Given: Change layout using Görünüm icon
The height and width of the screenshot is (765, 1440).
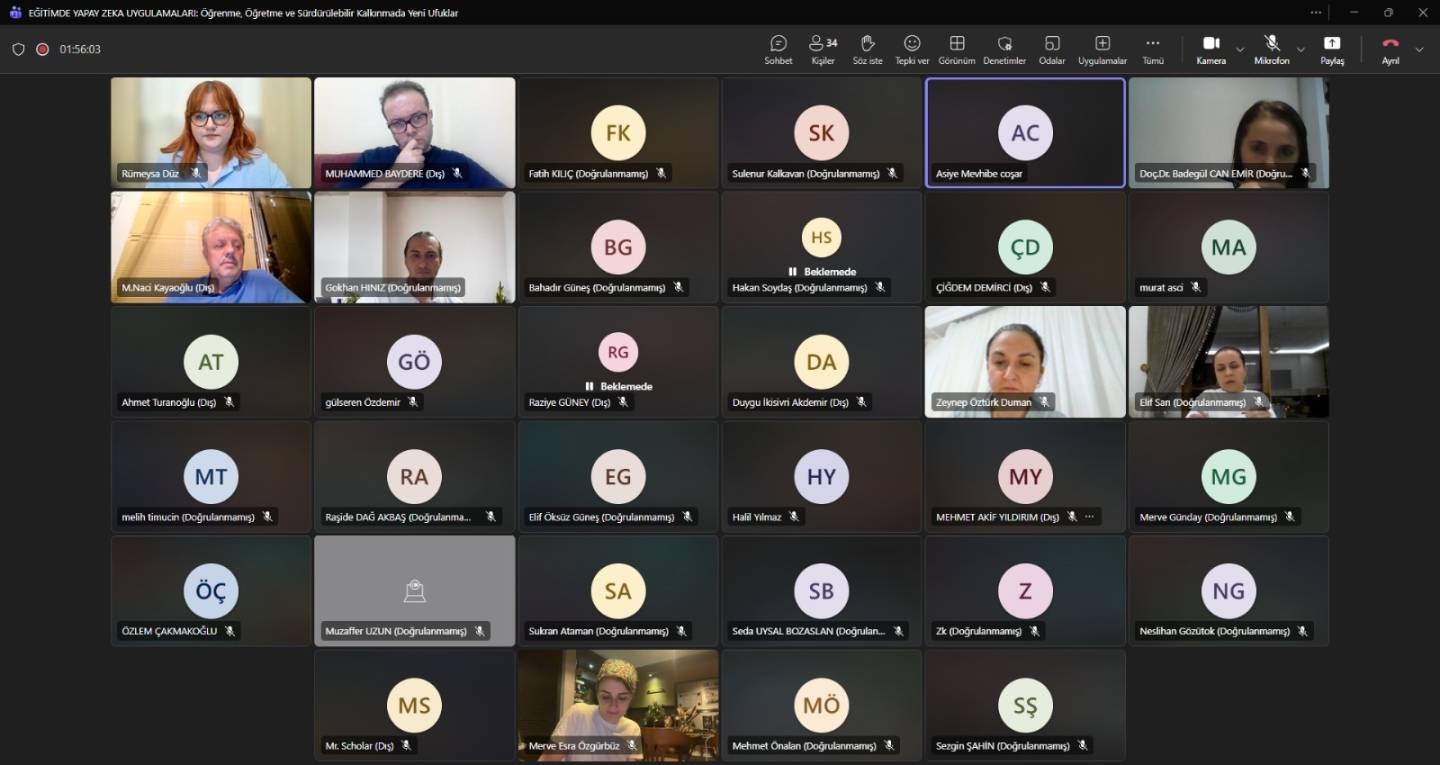Looking at the screenshot, I should 957,49.
